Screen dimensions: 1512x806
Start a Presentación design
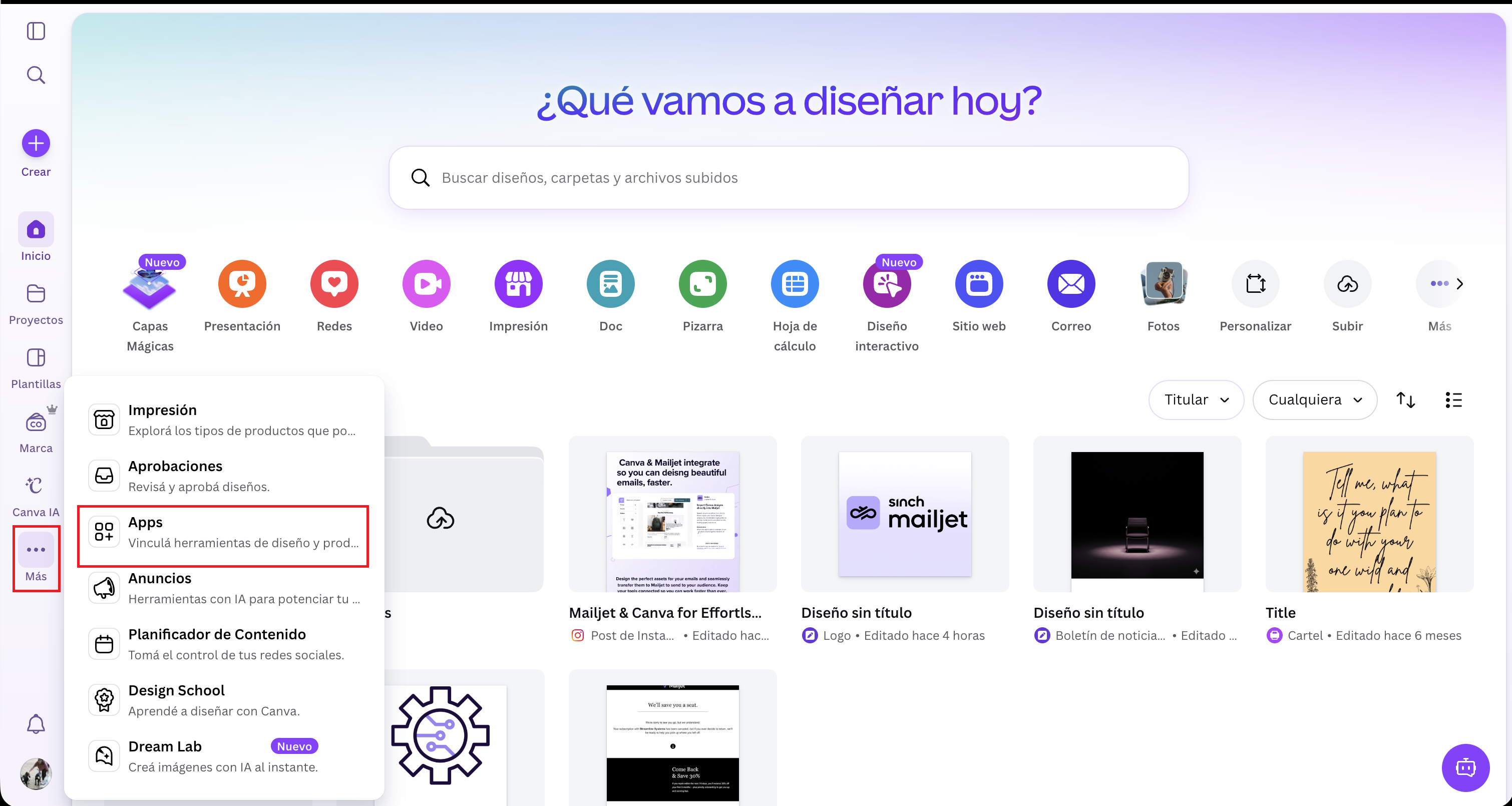pyautogui.click(x=242, y=284)
